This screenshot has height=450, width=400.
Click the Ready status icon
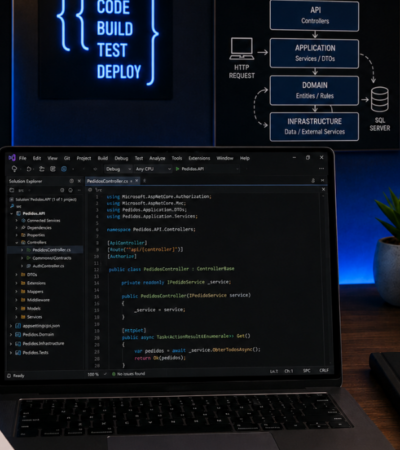(x=9, y=376)
